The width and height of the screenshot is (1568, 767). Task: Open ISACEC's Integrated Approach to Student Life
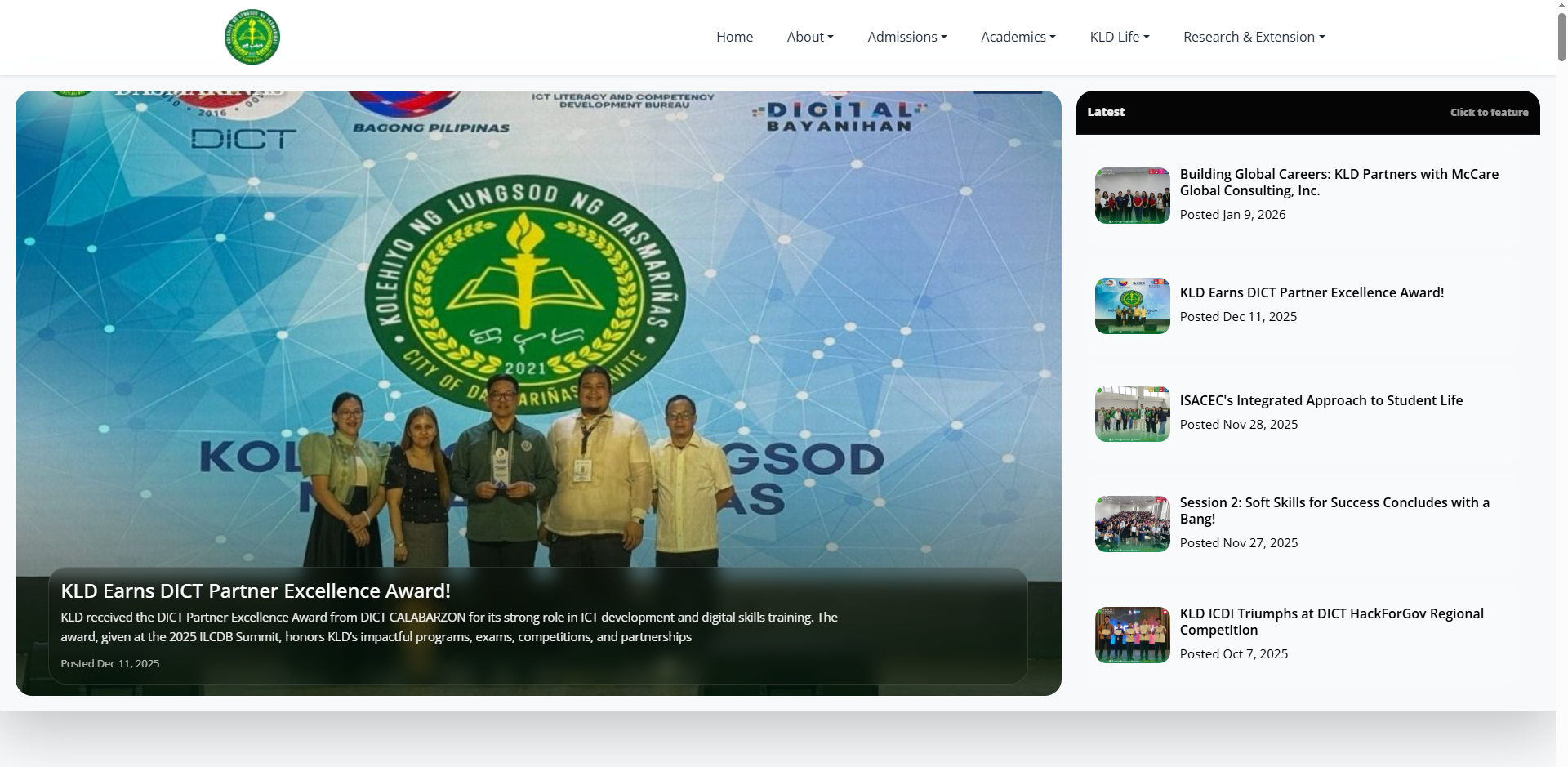click(x=1321, y=400)
